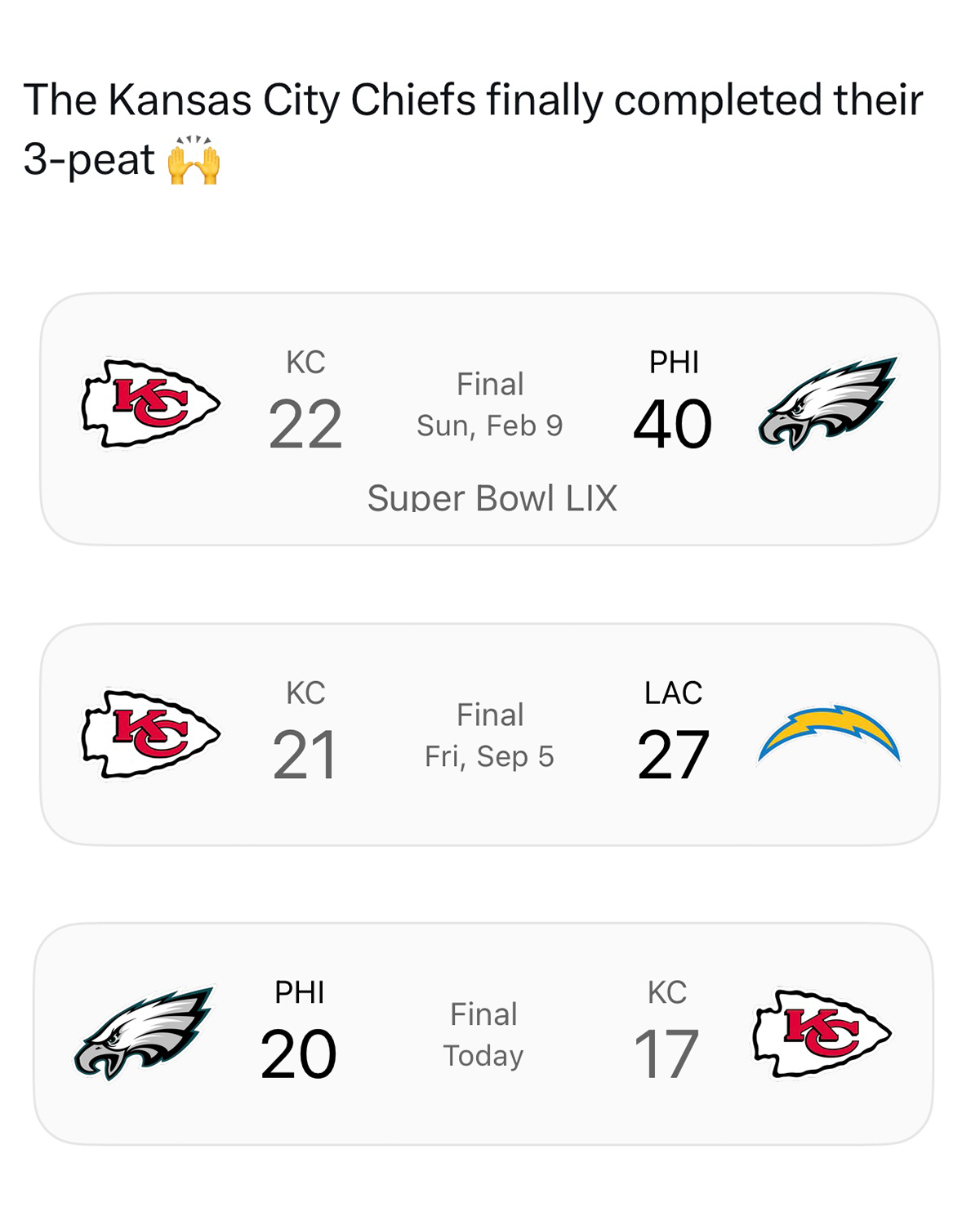Click the Chargers lightning bolt logo
This screenshot has height=1225, width=980.
click(828, 733)
